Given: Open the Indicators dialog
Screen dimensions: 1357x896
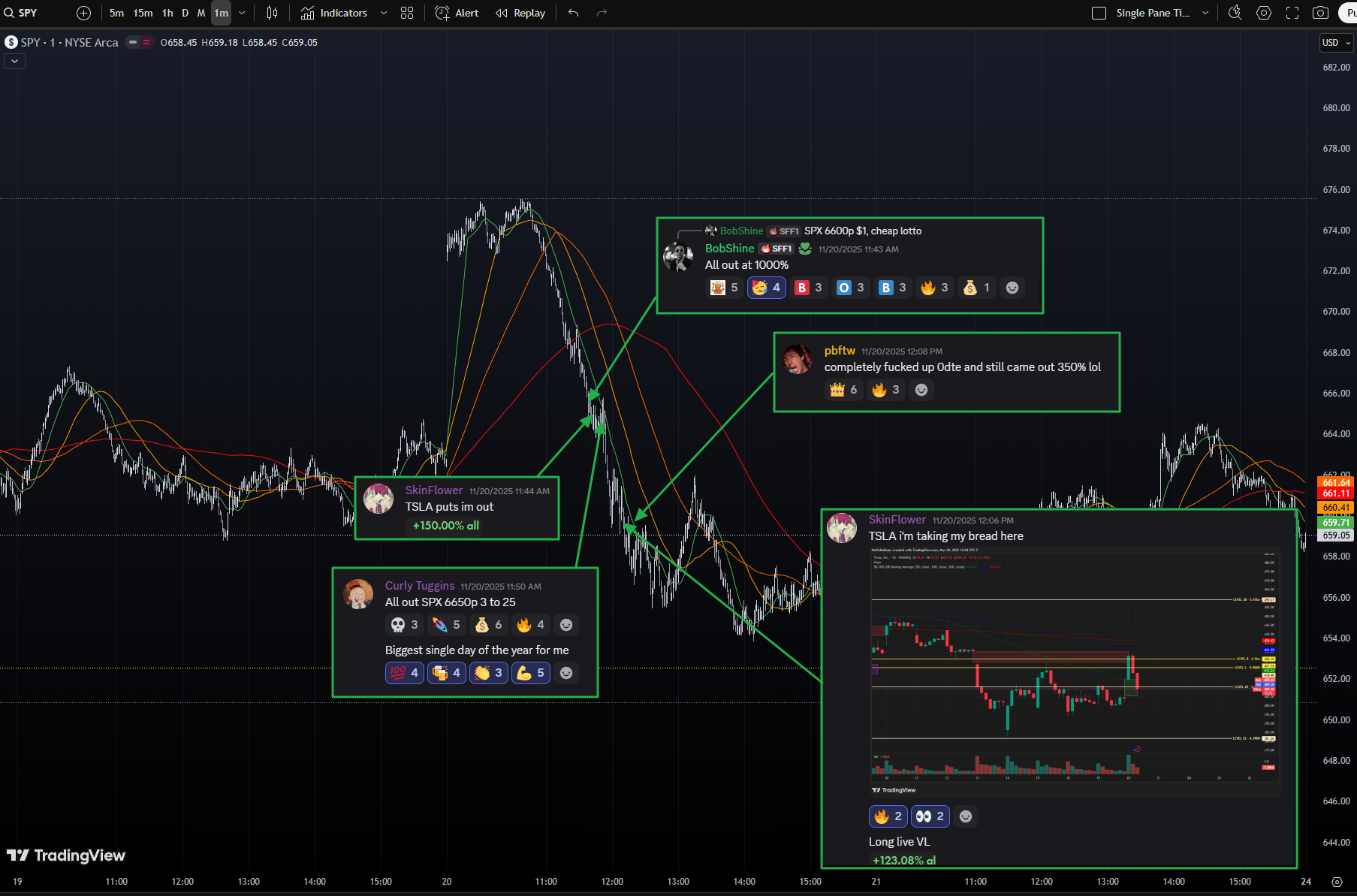Looking at the screenshot, I should (x=334, y=13).
